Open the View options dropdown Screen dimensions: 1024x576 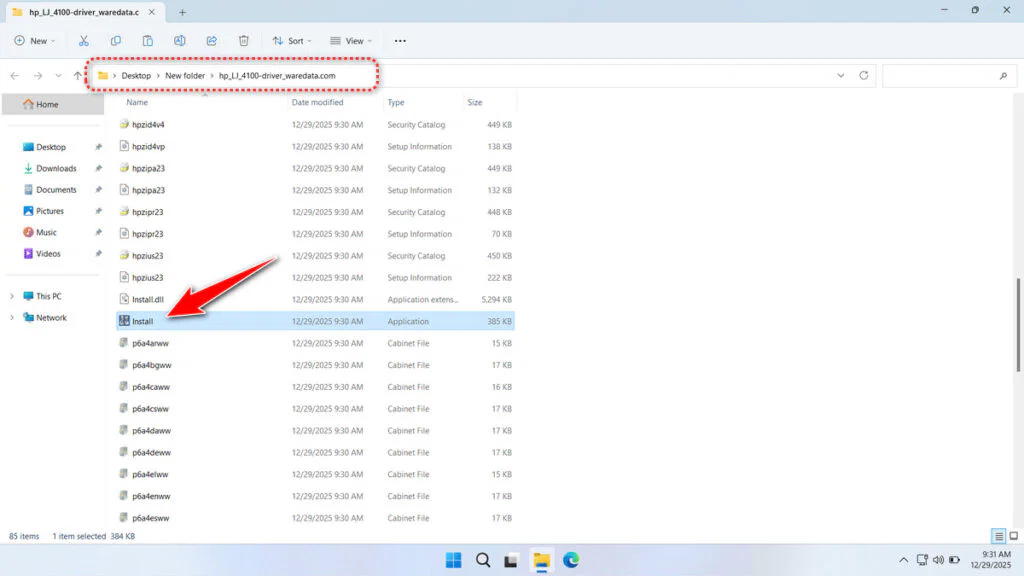pyautogui.click(x=350, y=40)
